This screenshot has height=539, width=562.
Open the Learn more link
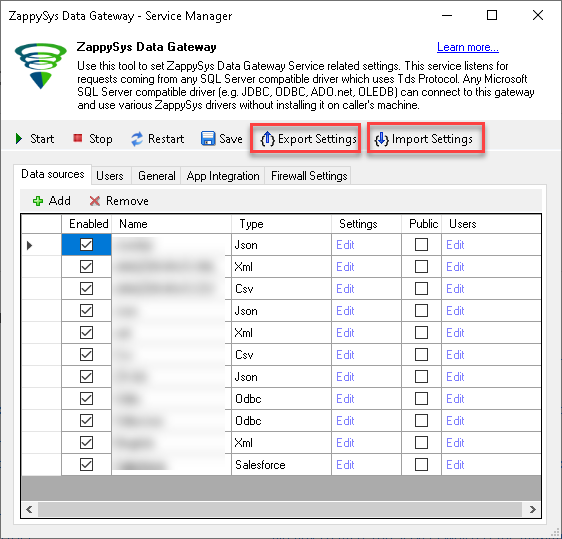(468, 47)
